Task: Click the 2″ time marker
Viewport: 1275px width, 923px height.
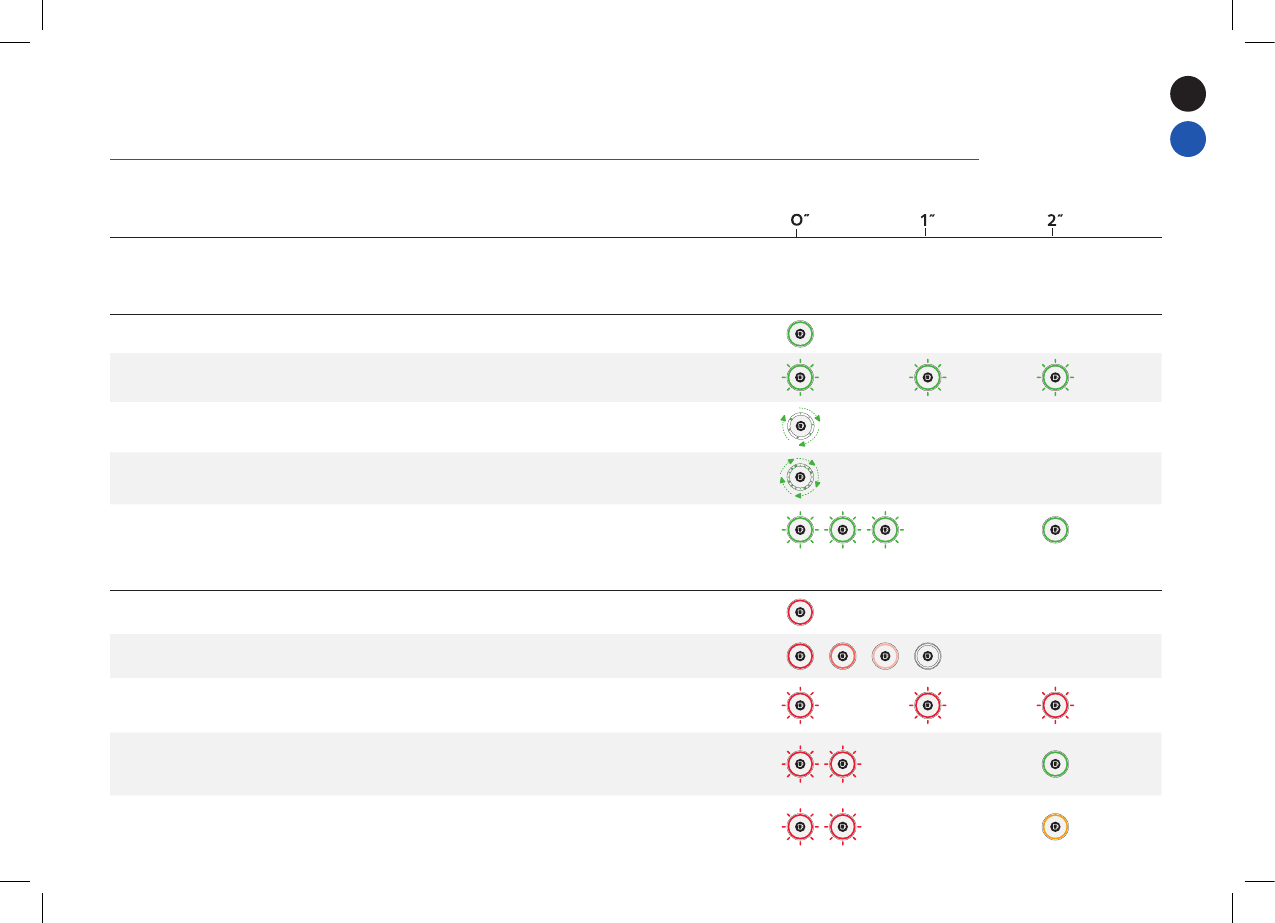Action: (x=1053, y=221)
